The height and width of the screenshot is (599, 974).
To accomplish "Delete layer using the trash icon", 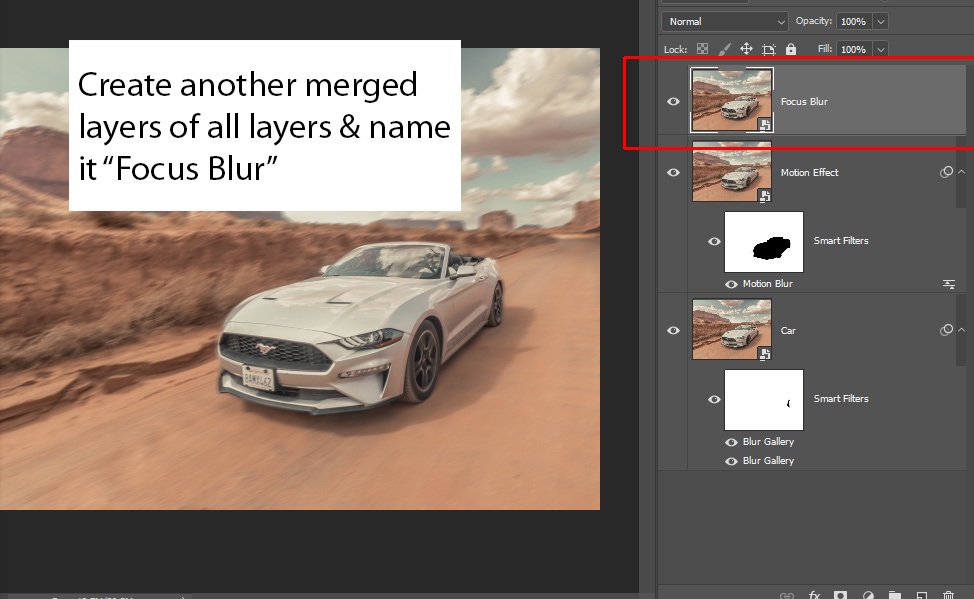I will click(x=949, y=595).
